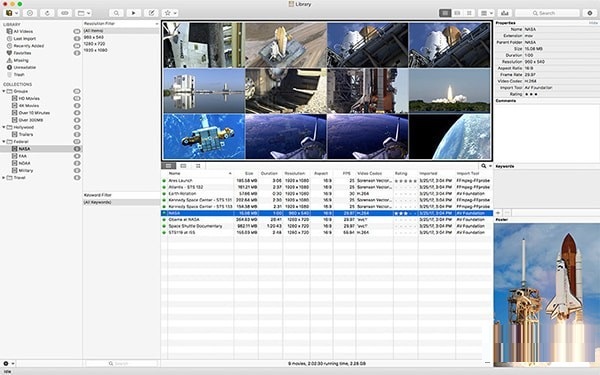Image resolution: width=600 pixels, height=375 pixels.
Task: Click the edit pencil toolbar icon
Action: 151,13
